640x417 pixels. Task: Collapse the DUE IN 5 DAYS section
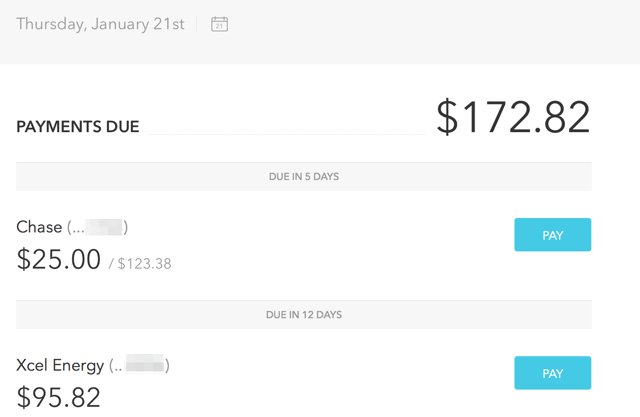[x=303, y=176]
